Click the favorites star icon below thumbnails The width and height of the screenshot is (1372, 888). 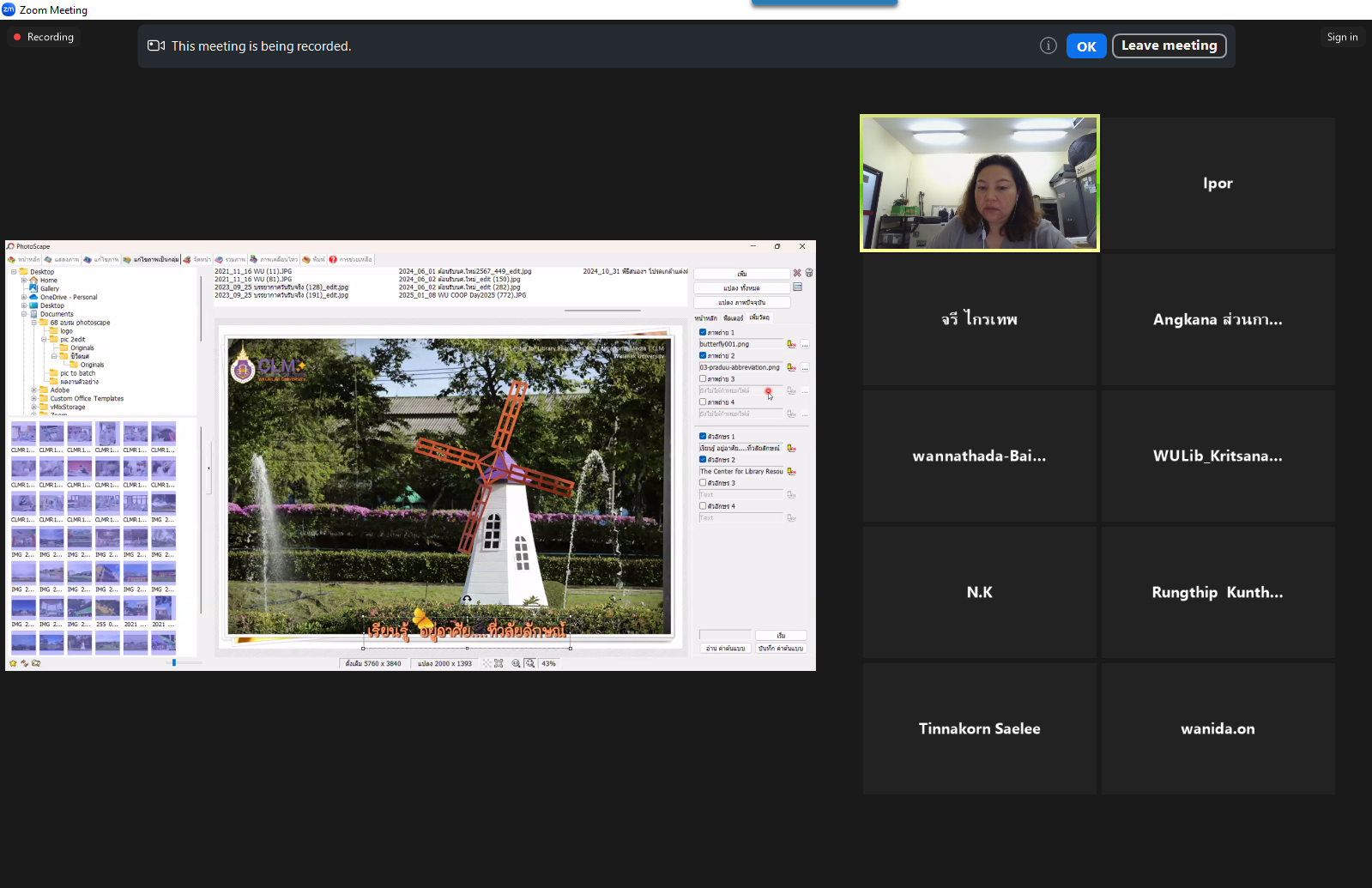(13, 663)
